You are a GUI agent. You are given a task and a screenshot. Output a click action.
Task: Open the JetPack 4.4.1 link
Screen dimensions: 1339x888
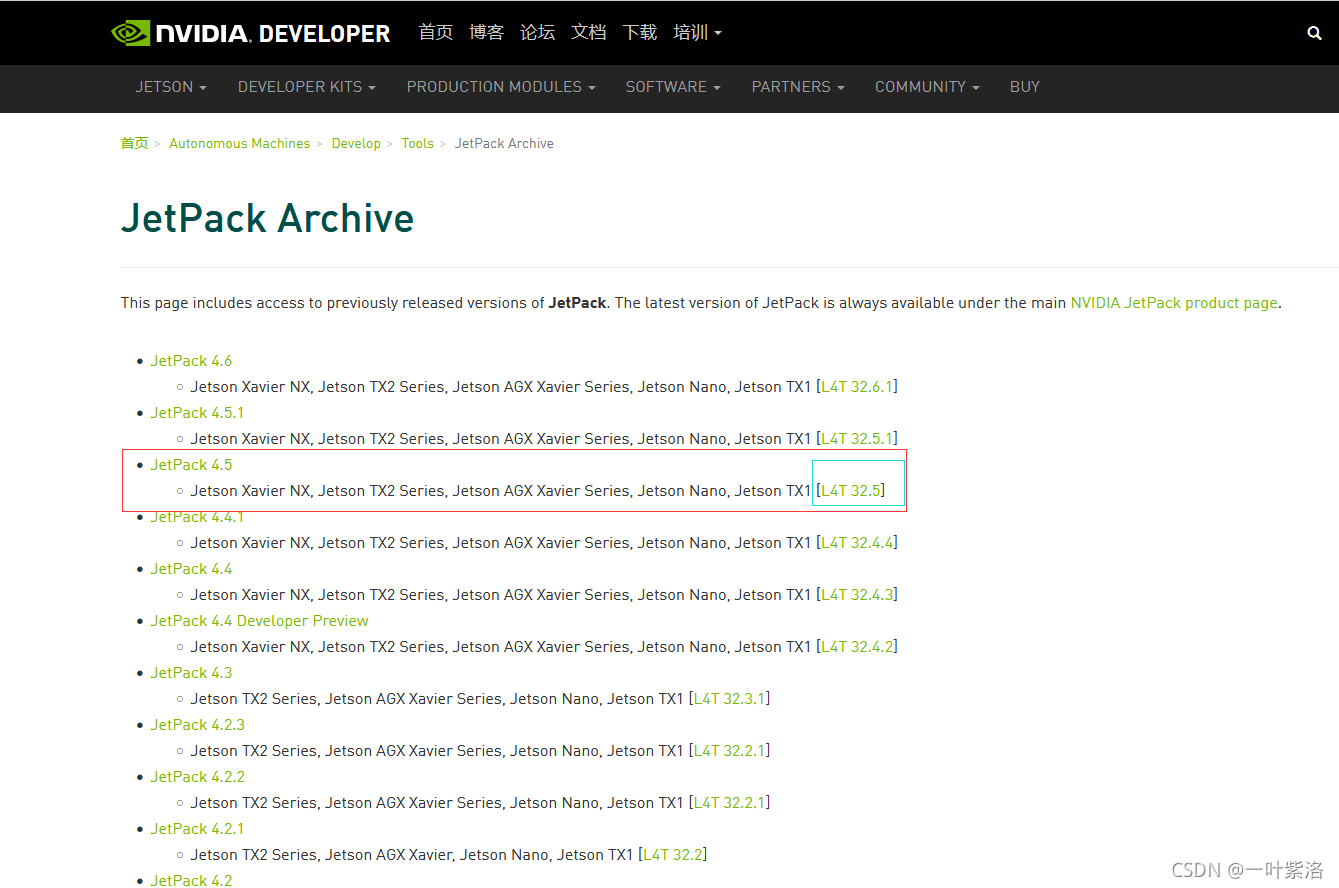pyautogui.click(x=197, y=517)
